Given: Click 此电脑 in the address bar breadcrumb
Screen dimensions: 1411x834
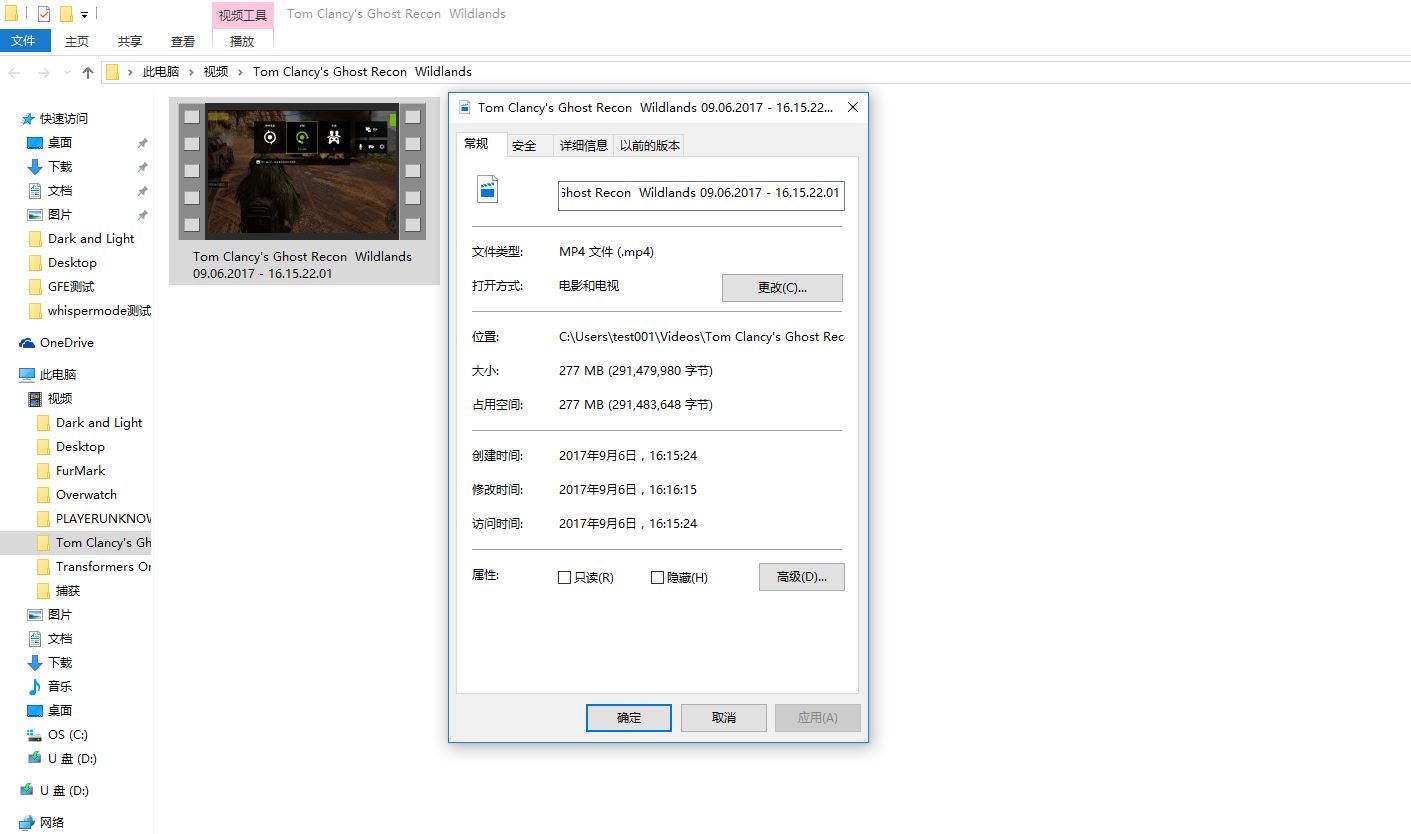Looking at the screenshot, I should point(161,72).
